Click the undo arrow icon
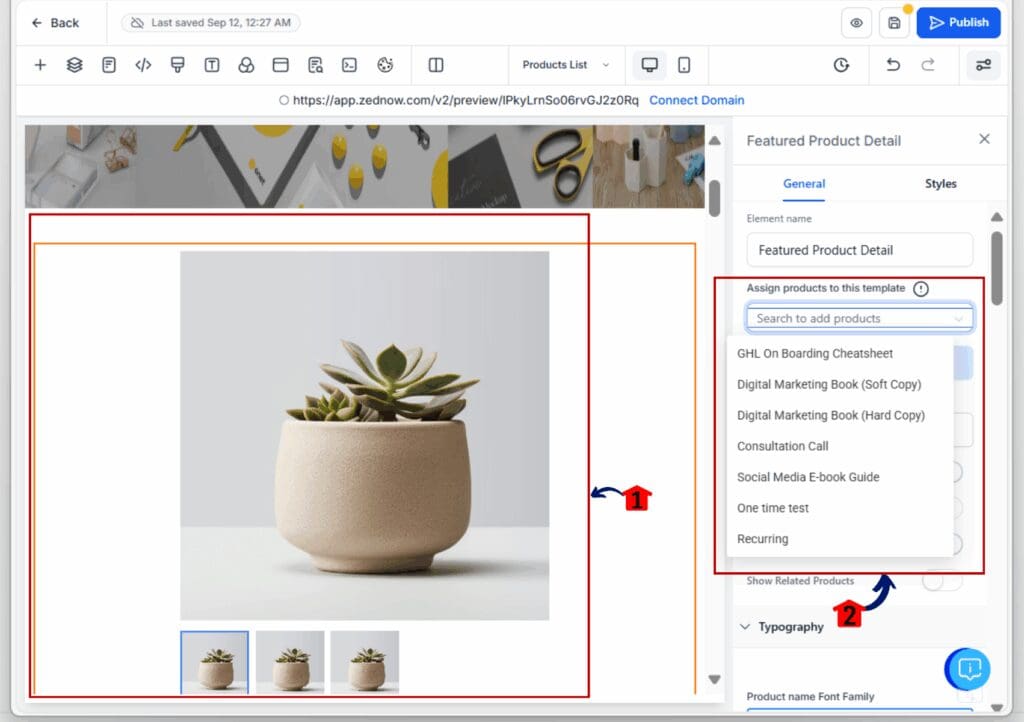 (893, 64)
